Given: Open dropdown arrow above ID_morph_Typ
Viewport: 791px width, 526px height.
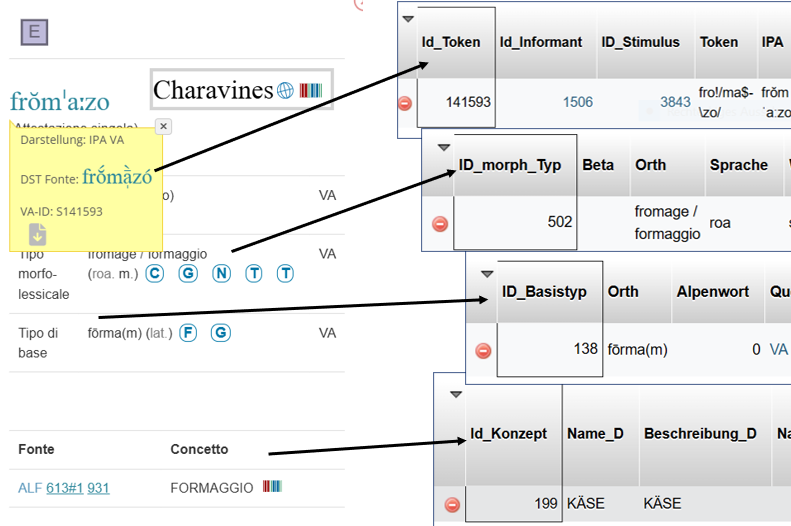Looking at the screenshot, I should click(x=444, y=146).
